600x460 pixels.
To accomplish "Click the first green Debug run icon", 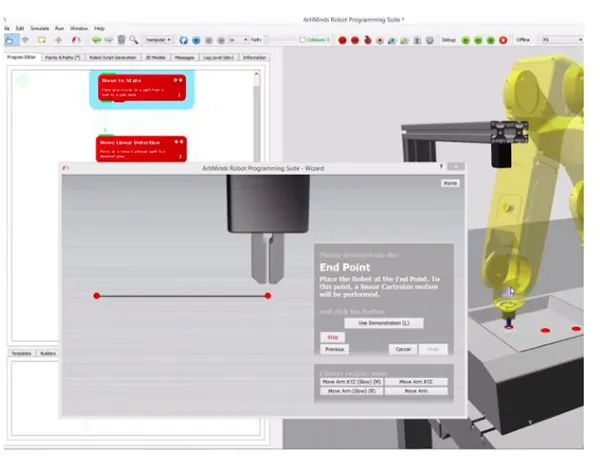I will pyautogui.click(x=466, y=40).
